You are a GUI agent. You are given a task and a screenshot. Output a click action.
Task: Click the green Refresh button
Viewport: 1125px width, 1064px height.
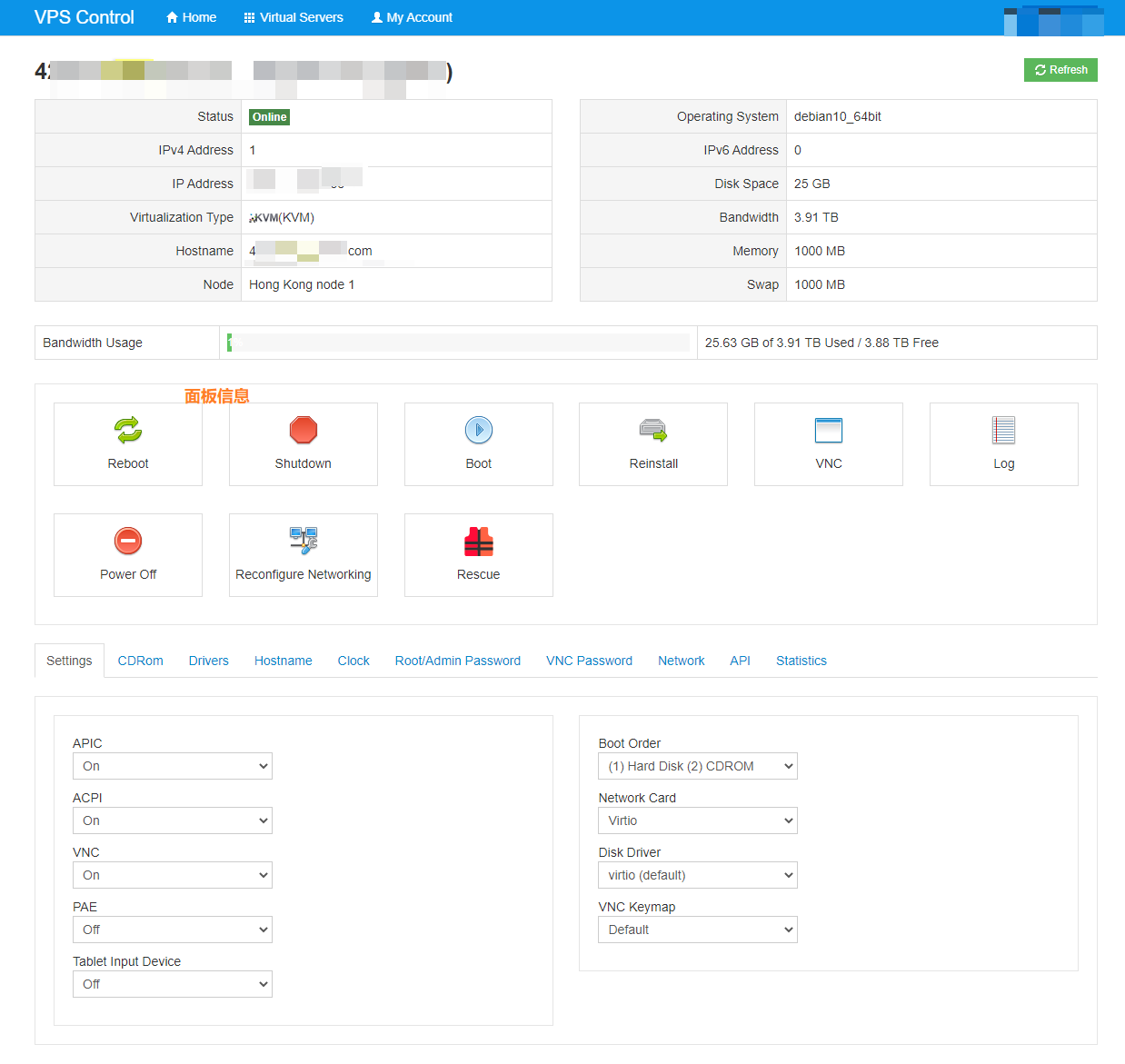point(1060,70)
